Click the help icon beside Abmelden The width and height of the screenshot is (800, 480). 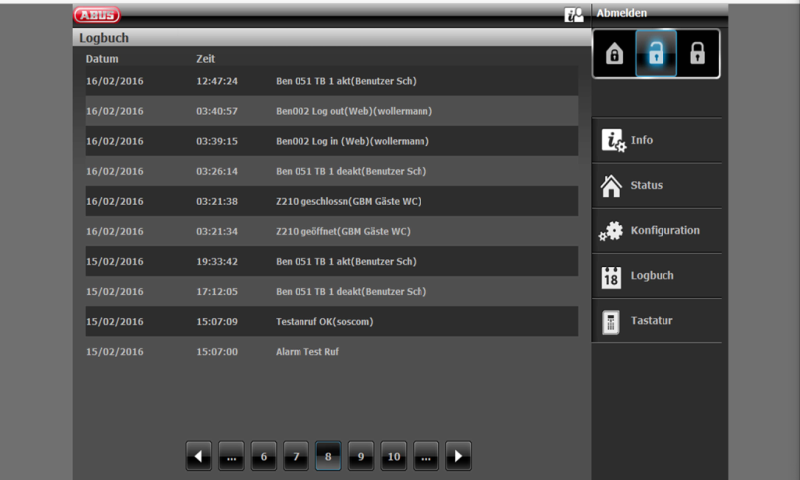[574, 14]
